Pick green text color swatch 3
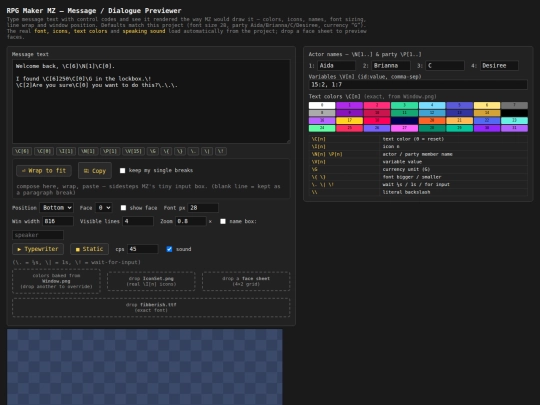The width and height of the screenshot is (540, 405). pyautogui.click(x=404, y=105)
